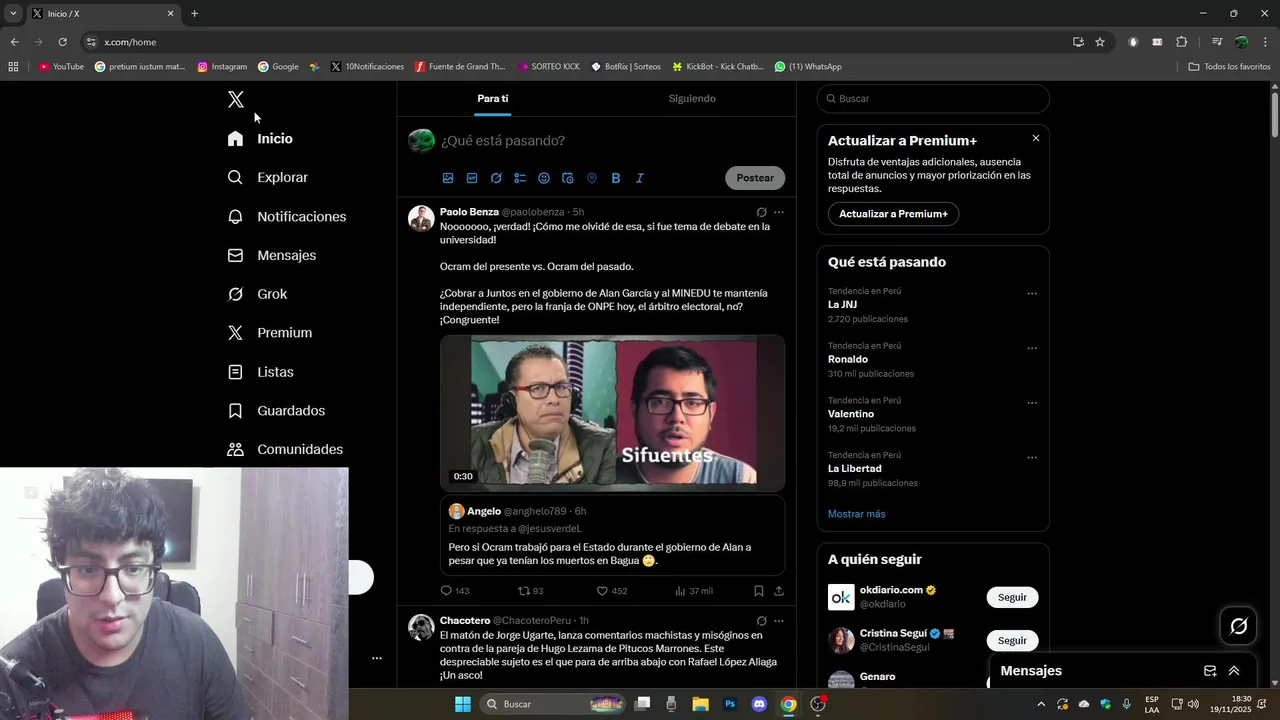Open Chrome extensions puzzle icon
The width and height of the screenshot is (1280, 720).
1182,42
